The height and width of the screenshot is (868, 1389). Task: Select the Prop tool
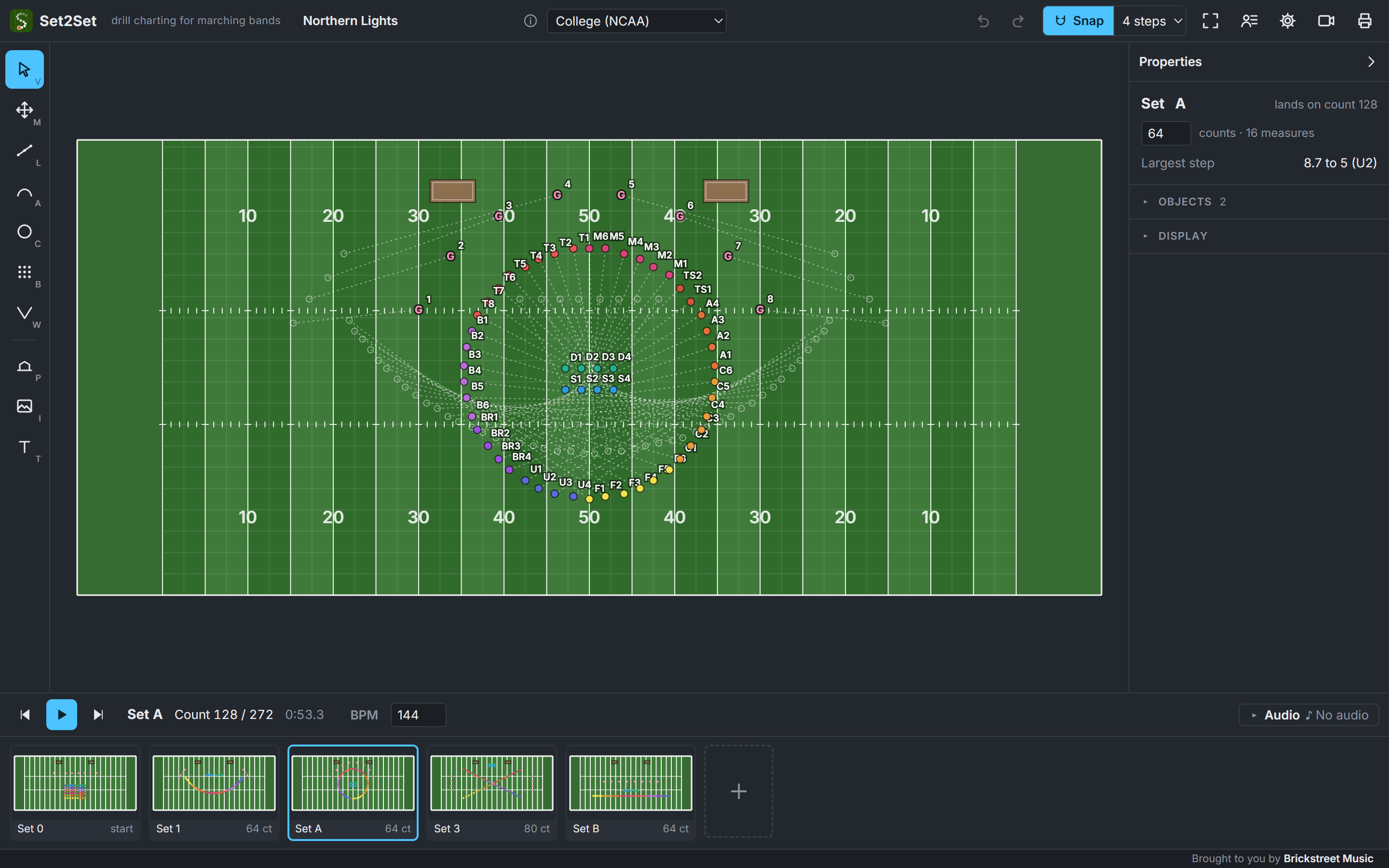point(24,366)
